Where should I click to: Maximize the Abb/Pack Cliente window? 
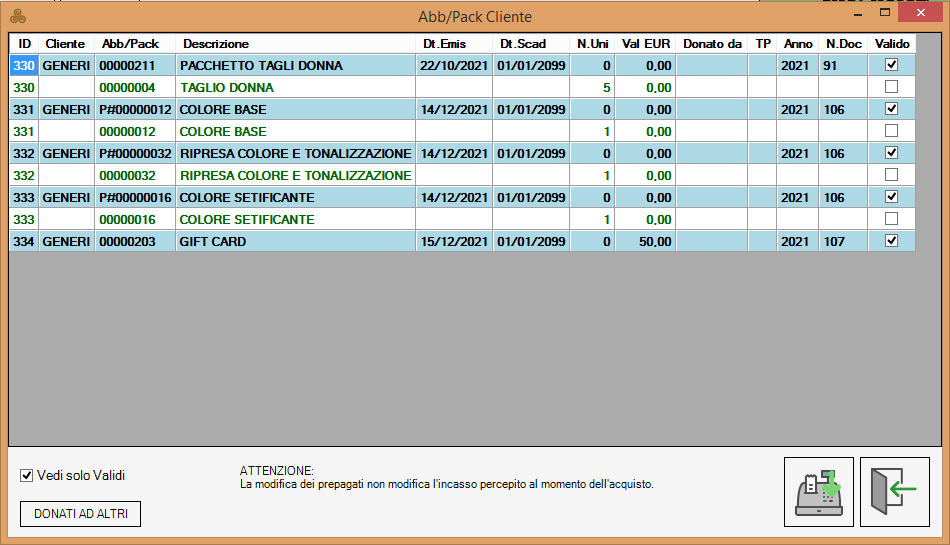click(x=884, y=14)
